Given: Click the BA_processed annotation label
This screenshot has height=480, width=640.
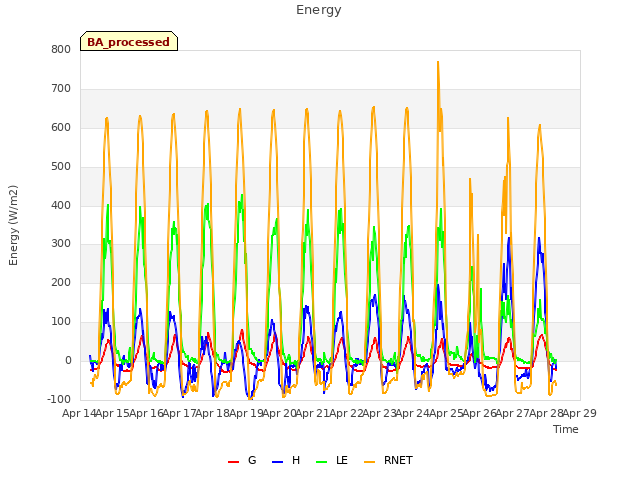Looking at the screenshot, I should pos(129,41).
